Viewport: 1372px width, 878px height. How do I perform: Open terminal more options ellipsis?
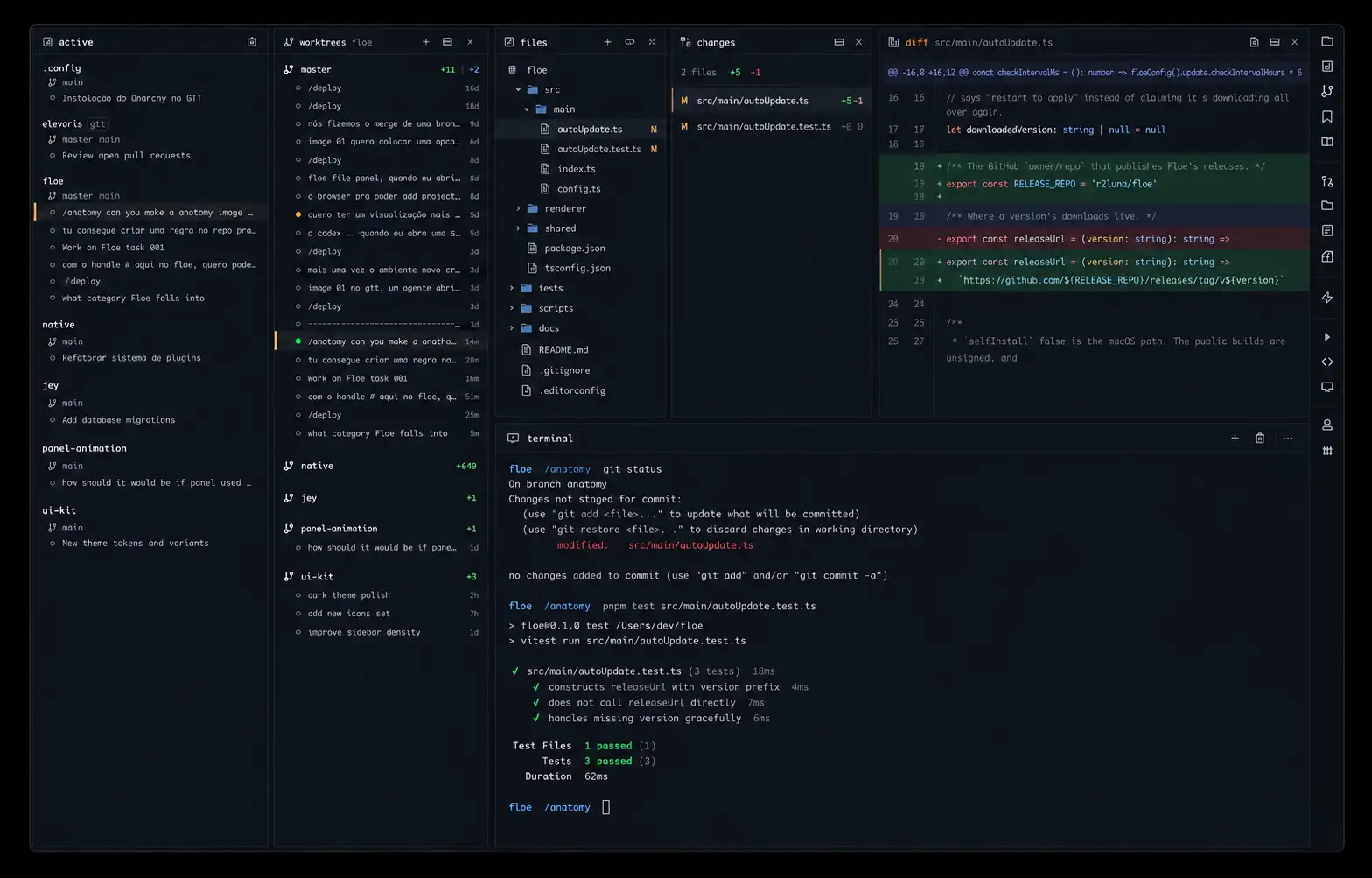click(x=1288, y=438)
